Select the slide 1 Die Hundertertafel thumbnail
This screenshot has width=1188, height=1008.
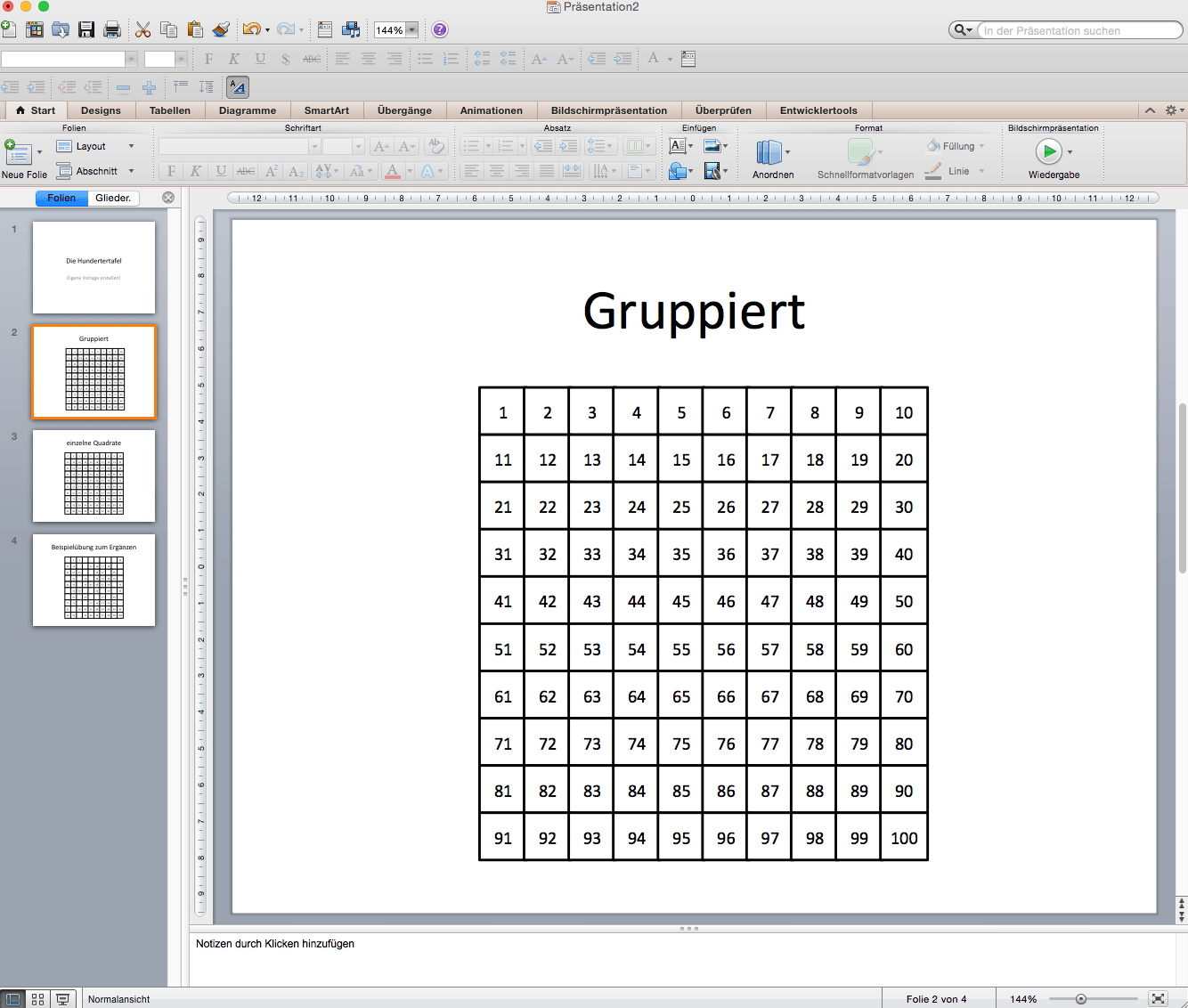(x=94, y=267)
